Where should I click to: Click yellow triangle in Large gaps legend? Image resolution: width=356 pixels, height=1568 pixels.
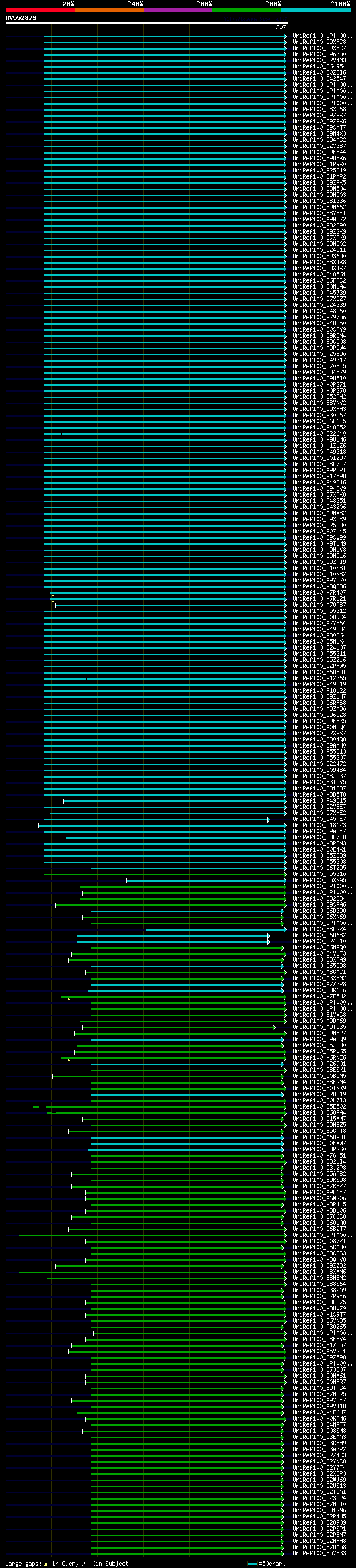tap(46, 1564)
